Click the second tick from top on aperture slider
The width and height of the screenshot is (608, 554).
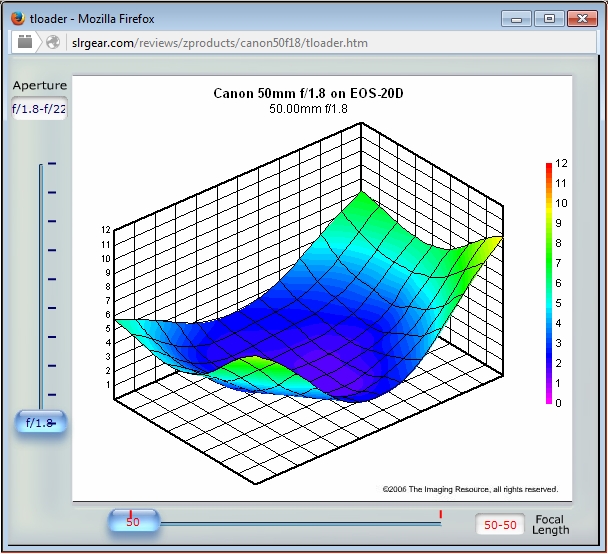point(52,192)
